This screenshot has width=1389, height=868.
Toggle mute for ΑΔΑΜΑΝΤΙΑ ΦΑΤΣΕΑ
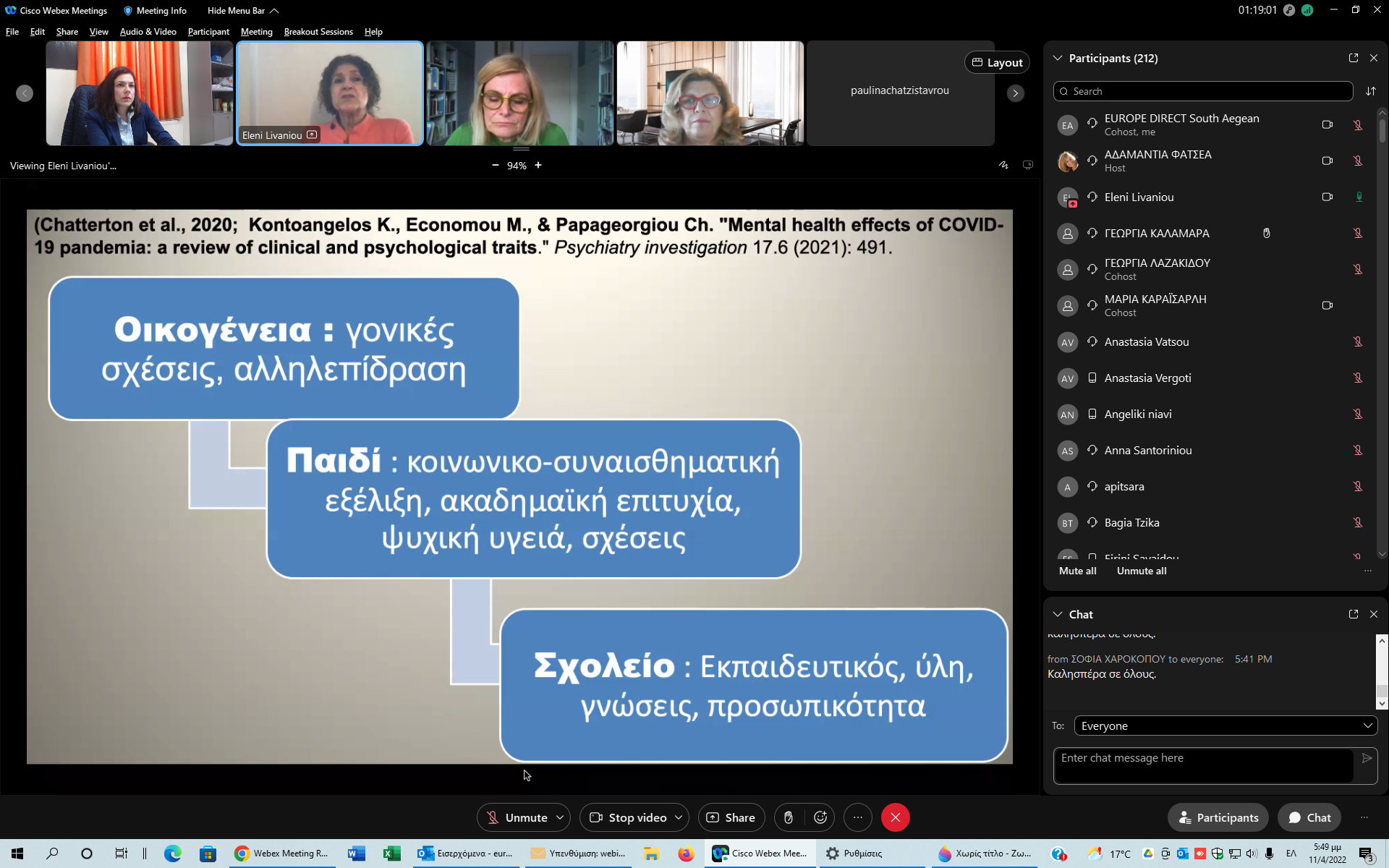1358,161
